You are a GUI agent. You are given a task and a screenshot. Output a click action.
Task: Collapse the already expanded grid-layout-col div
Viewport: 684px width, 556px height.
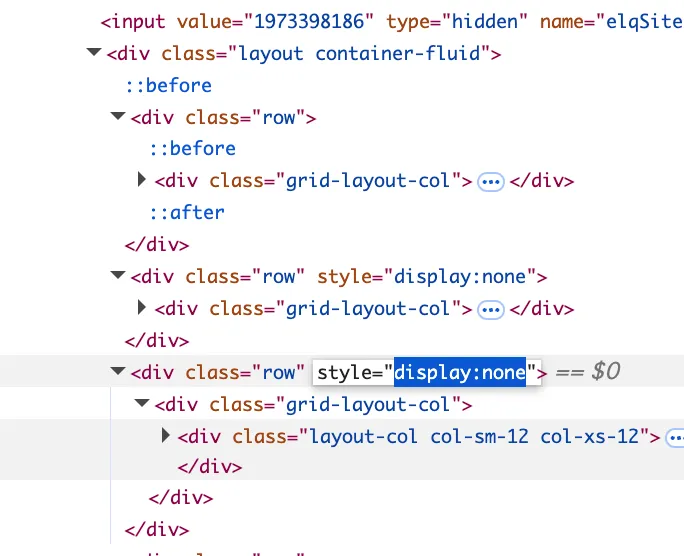pos(142,405)
